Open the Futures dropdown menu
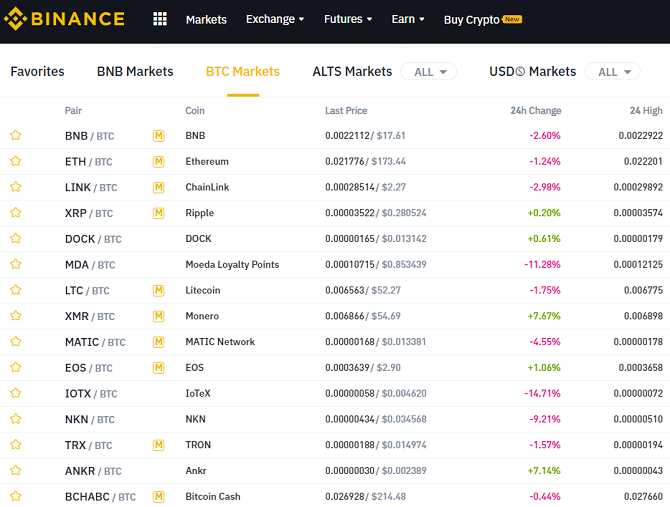This screenshot has width=670, height=507. [348, 19]
